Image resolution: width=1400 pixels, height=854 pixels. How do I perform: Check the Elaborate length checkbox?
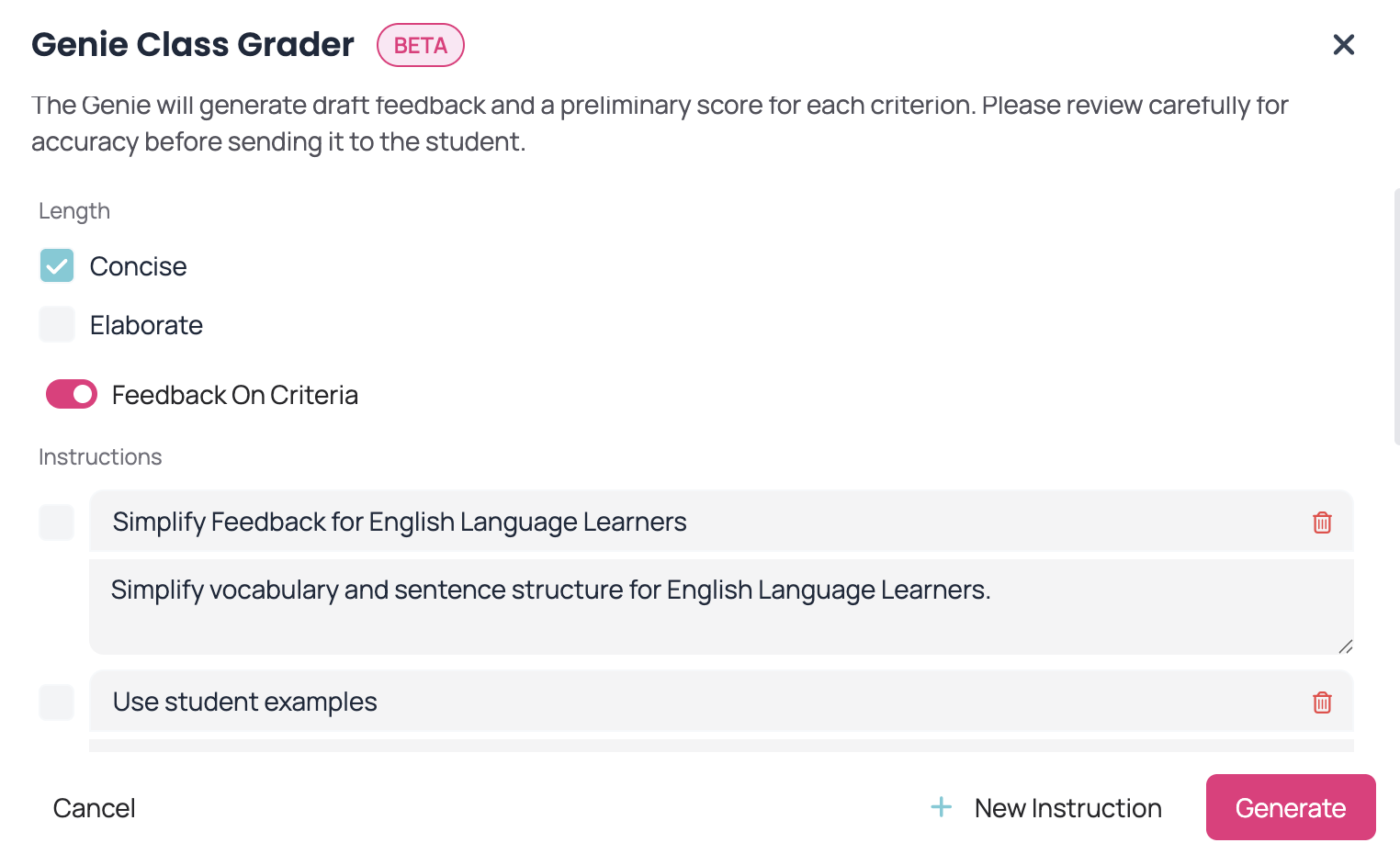coord(57,325)
